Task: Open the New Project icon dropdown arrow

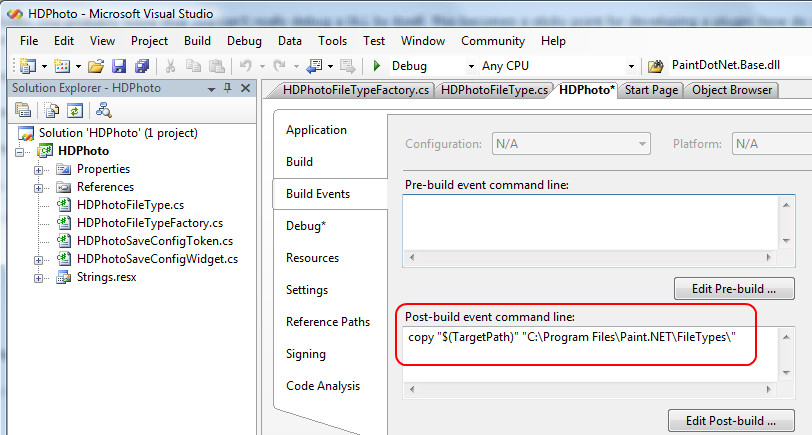Action: pyautogui.click(x=44, y=66)
